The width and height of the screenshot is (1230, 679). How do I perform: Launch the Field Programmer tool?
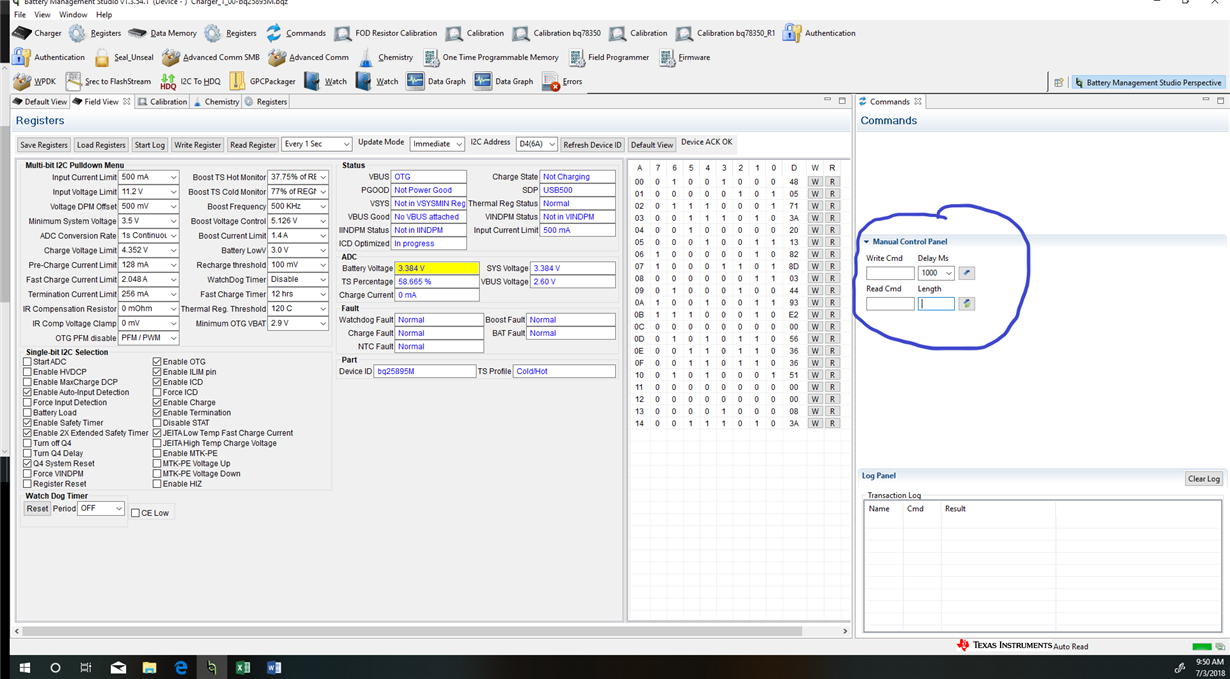pyautogui.click(x=609, y=58)
